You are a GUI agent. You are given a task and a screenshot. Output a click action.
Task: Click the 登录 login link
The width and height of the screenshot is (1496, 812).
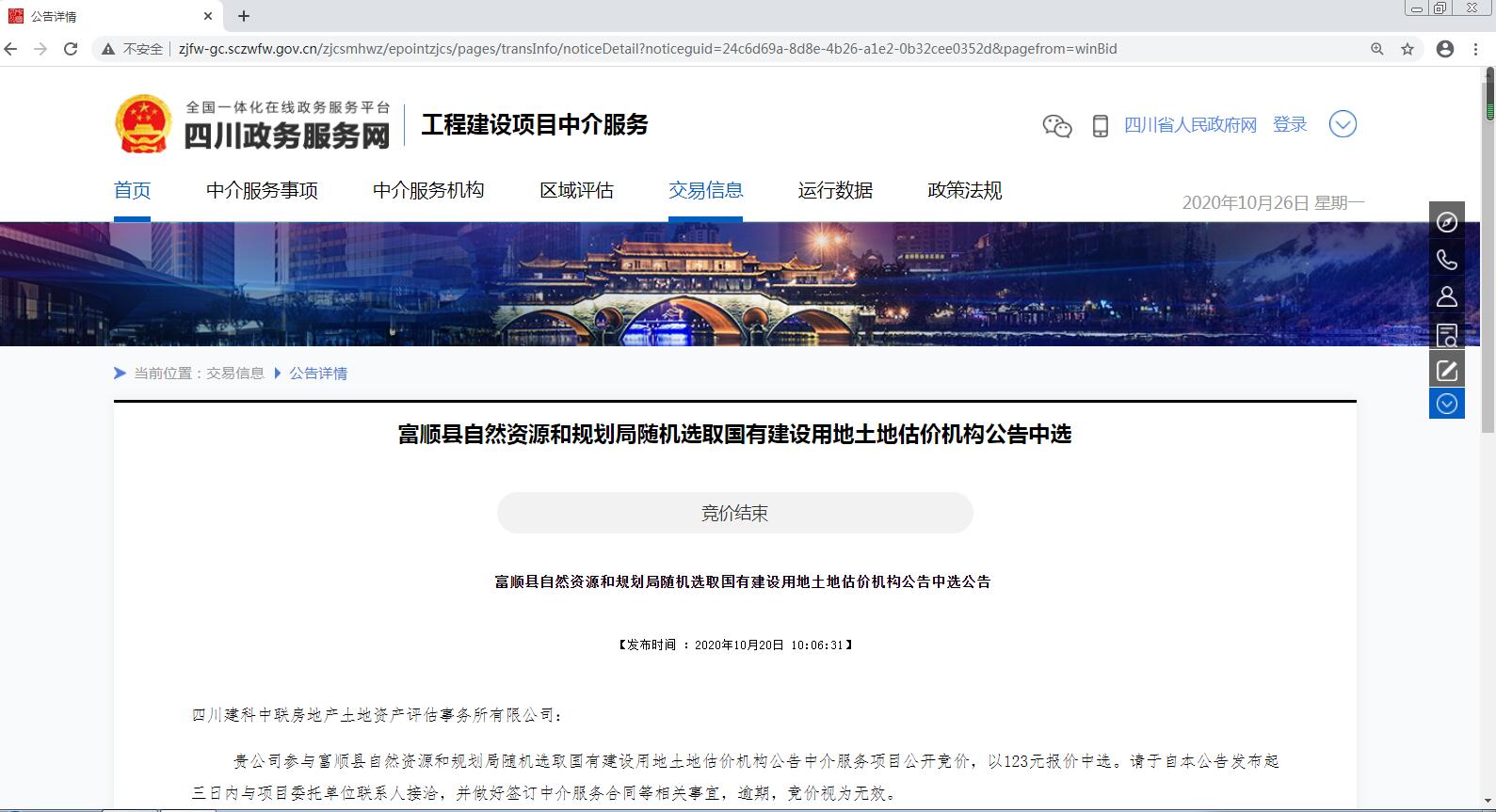point(1290,125)
